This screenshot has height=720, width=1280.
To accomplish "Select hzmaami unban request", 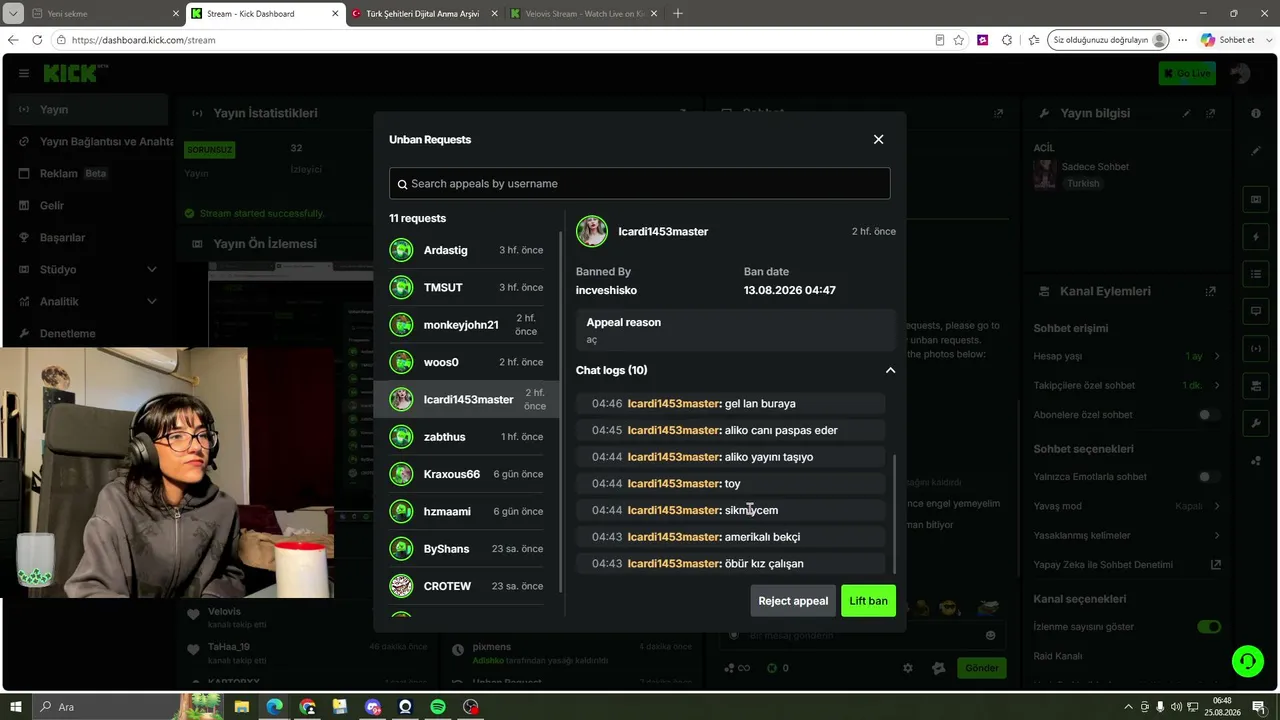I will click(x=468, y=511).
